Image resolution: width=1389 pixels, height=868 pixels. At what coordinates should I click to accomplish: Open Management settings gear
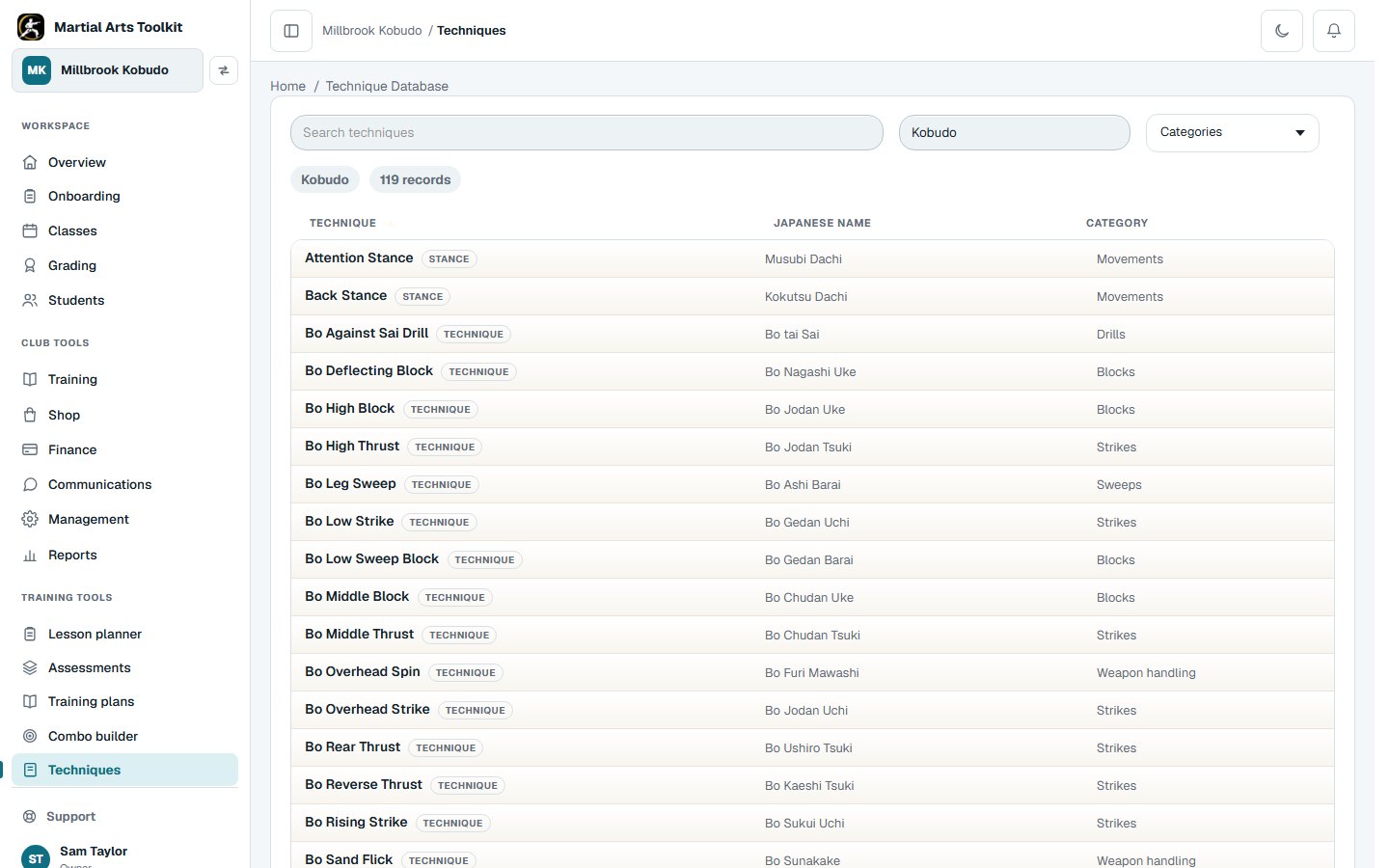click(30, 519)
